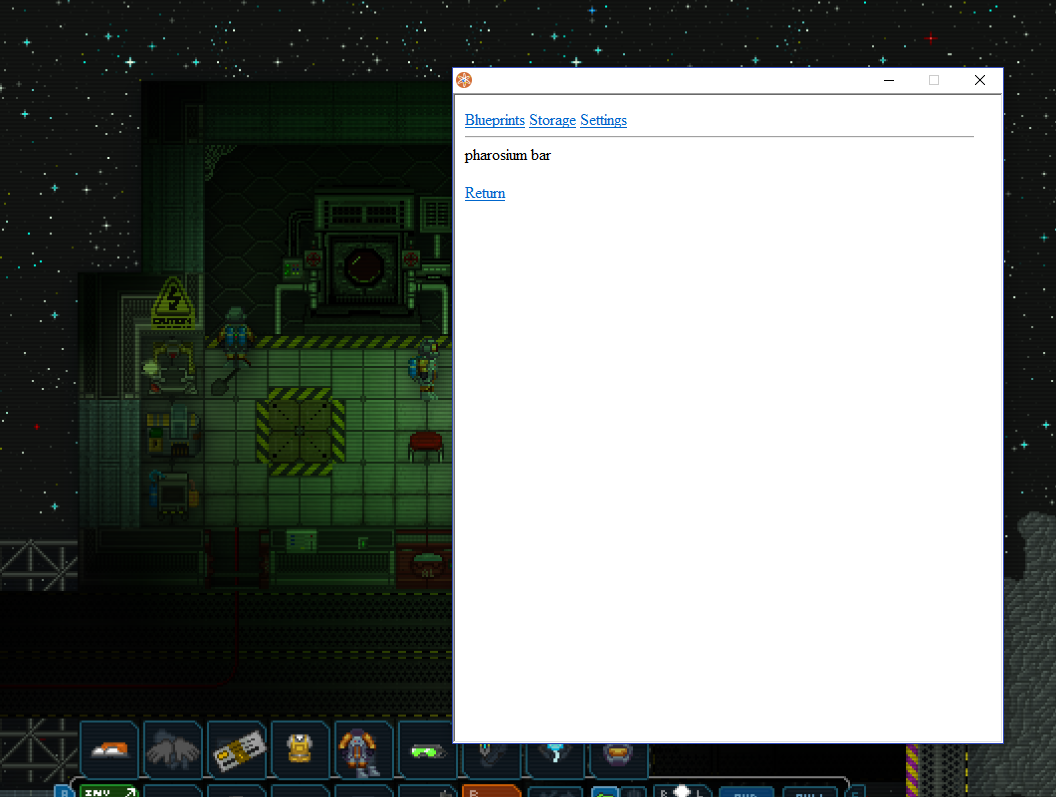Click the pharosium bar text entry

click(508, 155)
